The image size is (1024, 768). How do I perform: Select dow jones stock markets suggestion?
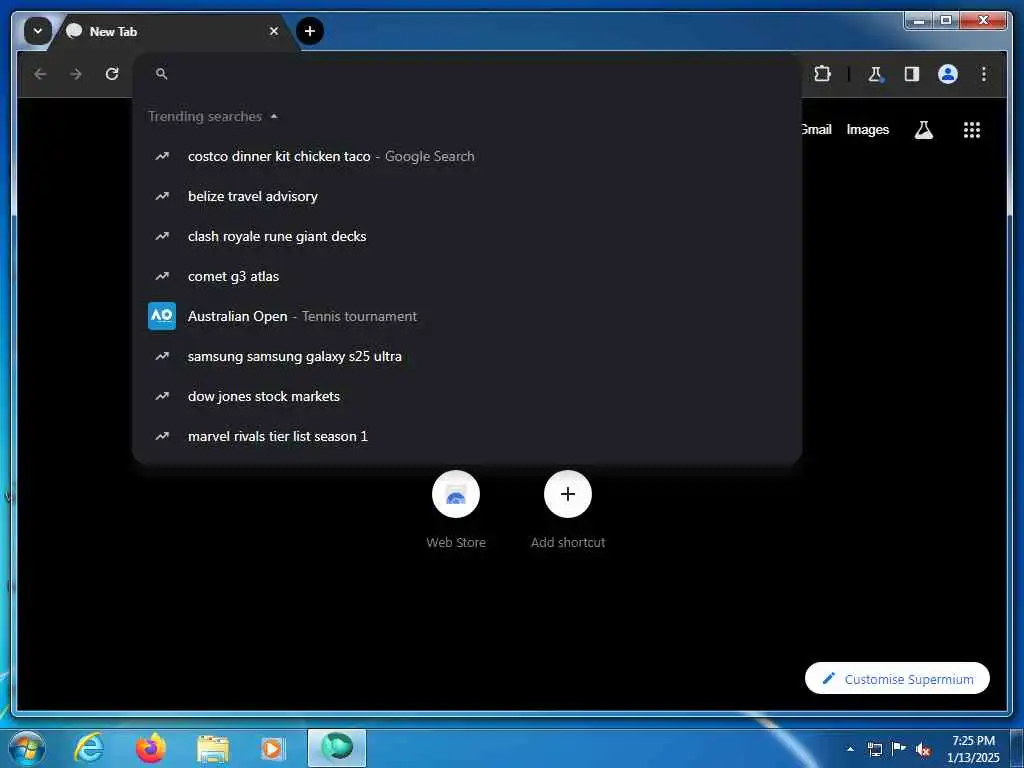pyautogui.click(x=467, y=396)
